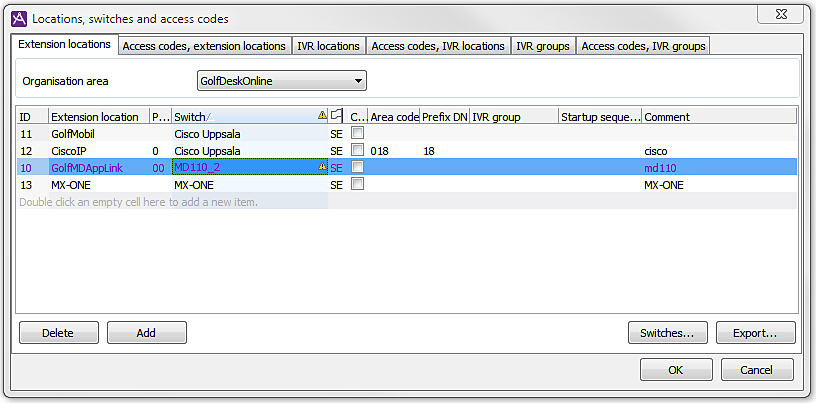The width and height of the screenshot is (816, 403).
Task: Open the Organisation area dropdown
Action: [x=281, y=81]
